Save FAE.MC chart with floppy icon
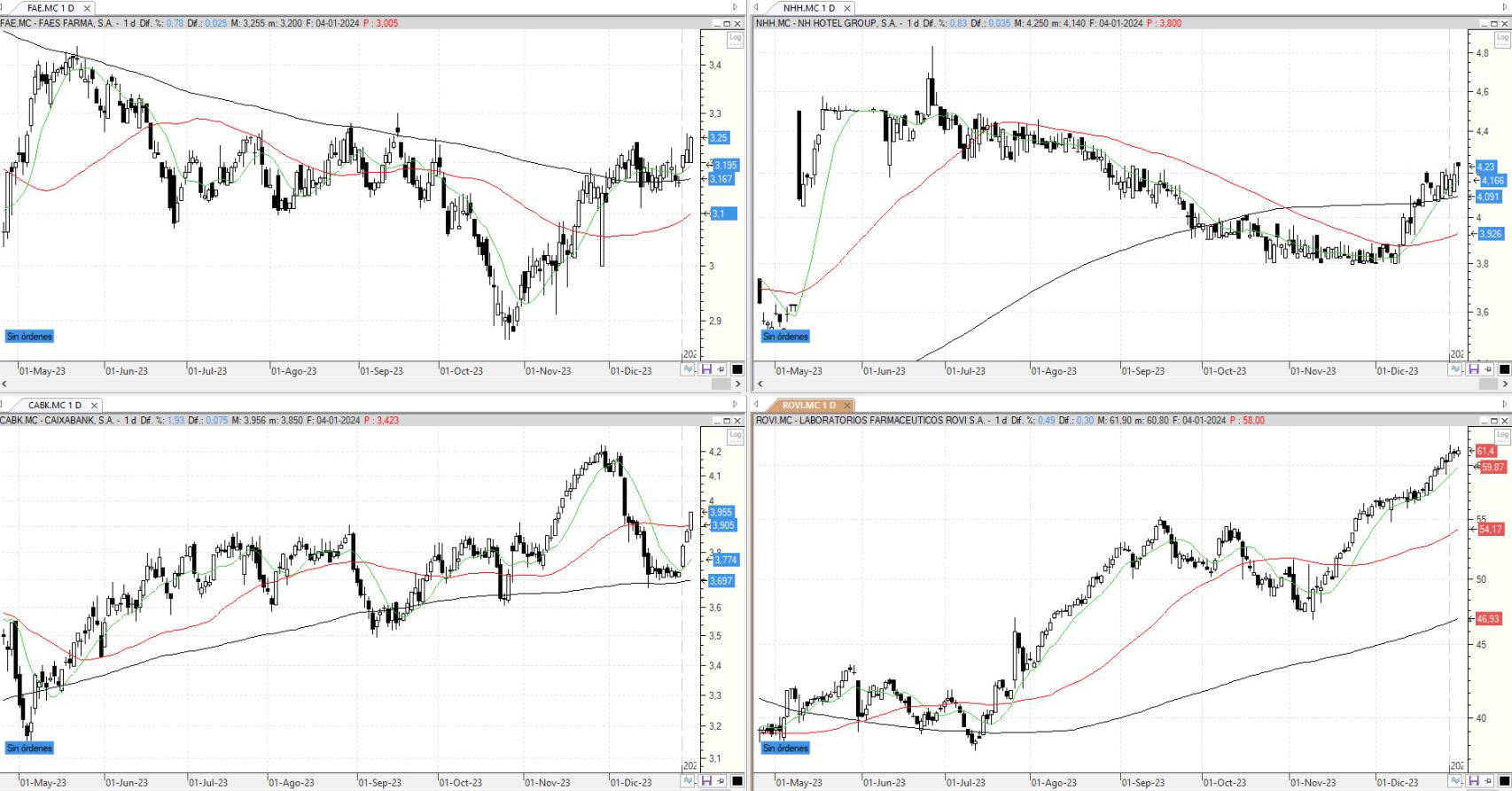The height and width of the screenshot is (791, 1512). pos(706,369)
